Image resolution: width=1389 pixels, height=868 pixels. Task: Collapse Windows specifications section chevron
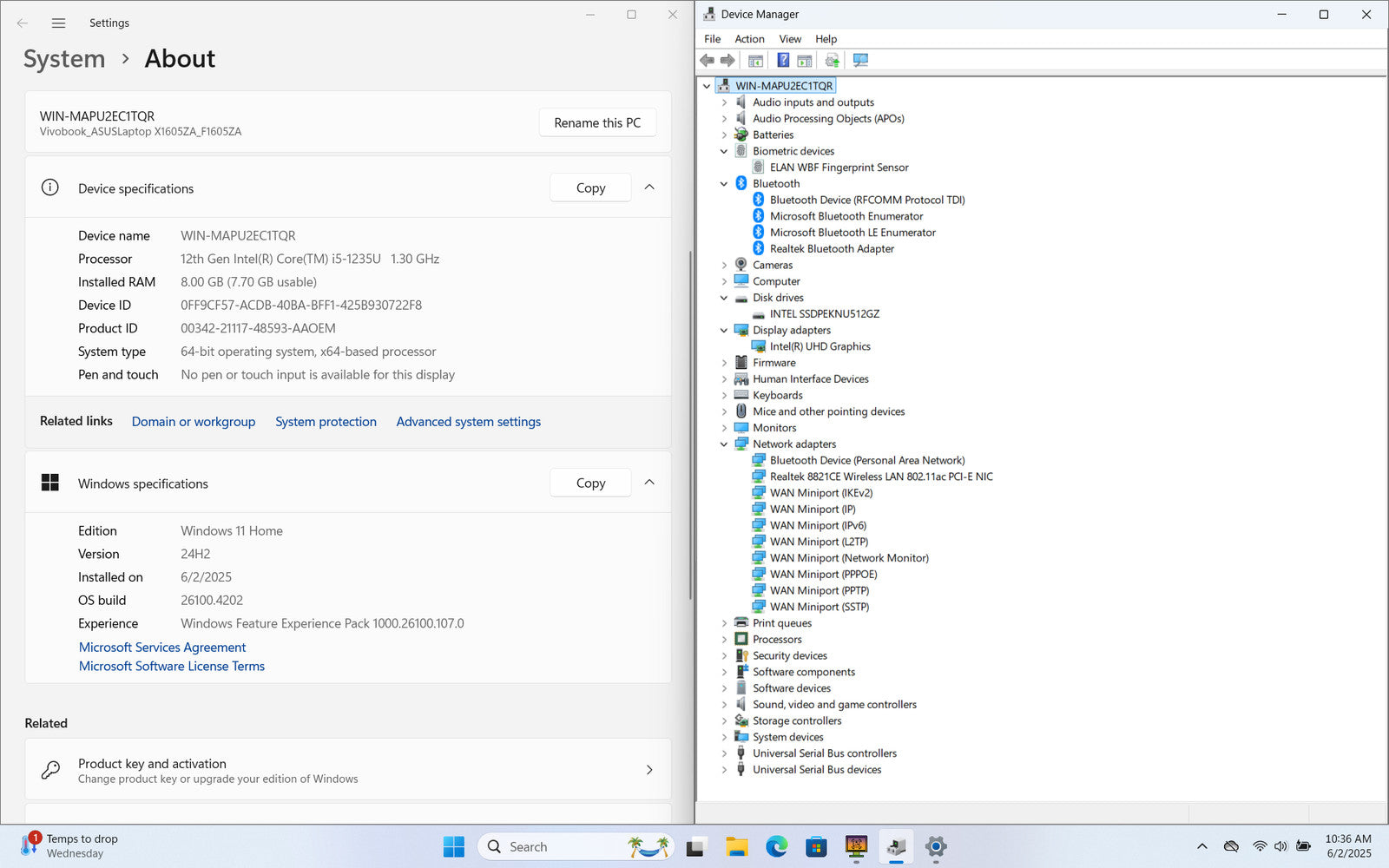click(649, 483)
